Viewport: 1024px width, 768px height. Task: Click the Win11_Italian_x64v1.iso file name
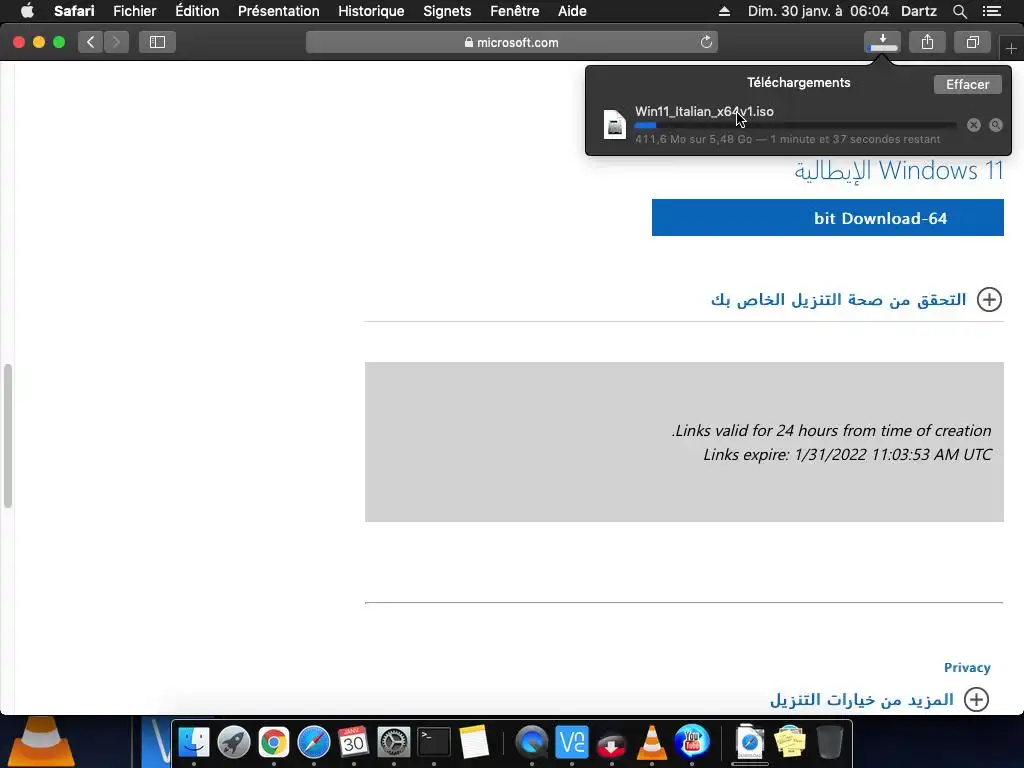704,111
